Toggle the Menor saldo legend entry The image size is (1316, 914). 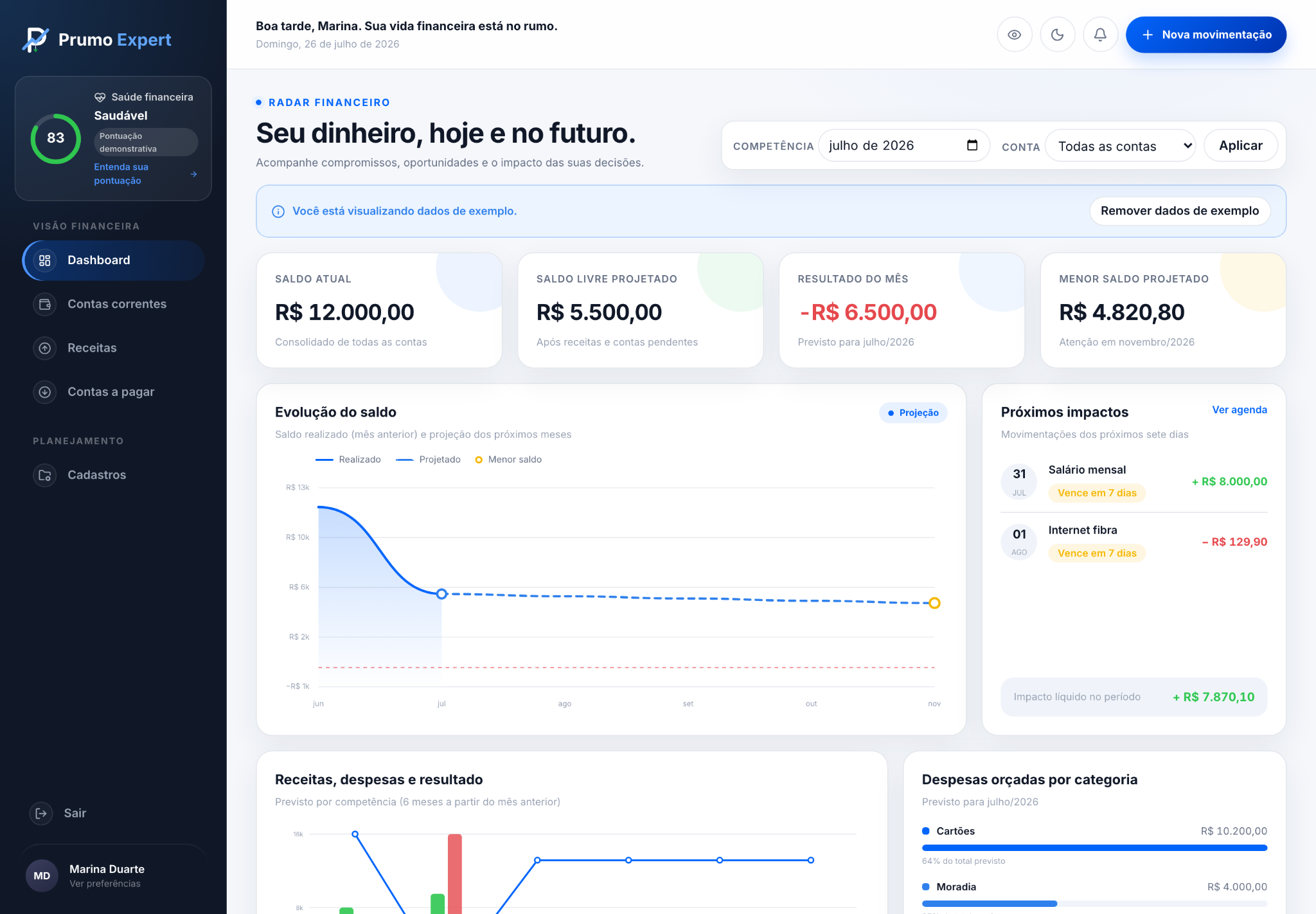click(508, 460)
